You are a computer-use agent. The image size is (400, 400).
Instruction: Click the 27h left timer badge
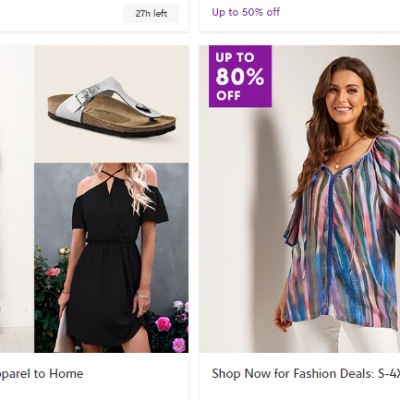(151, 14)
